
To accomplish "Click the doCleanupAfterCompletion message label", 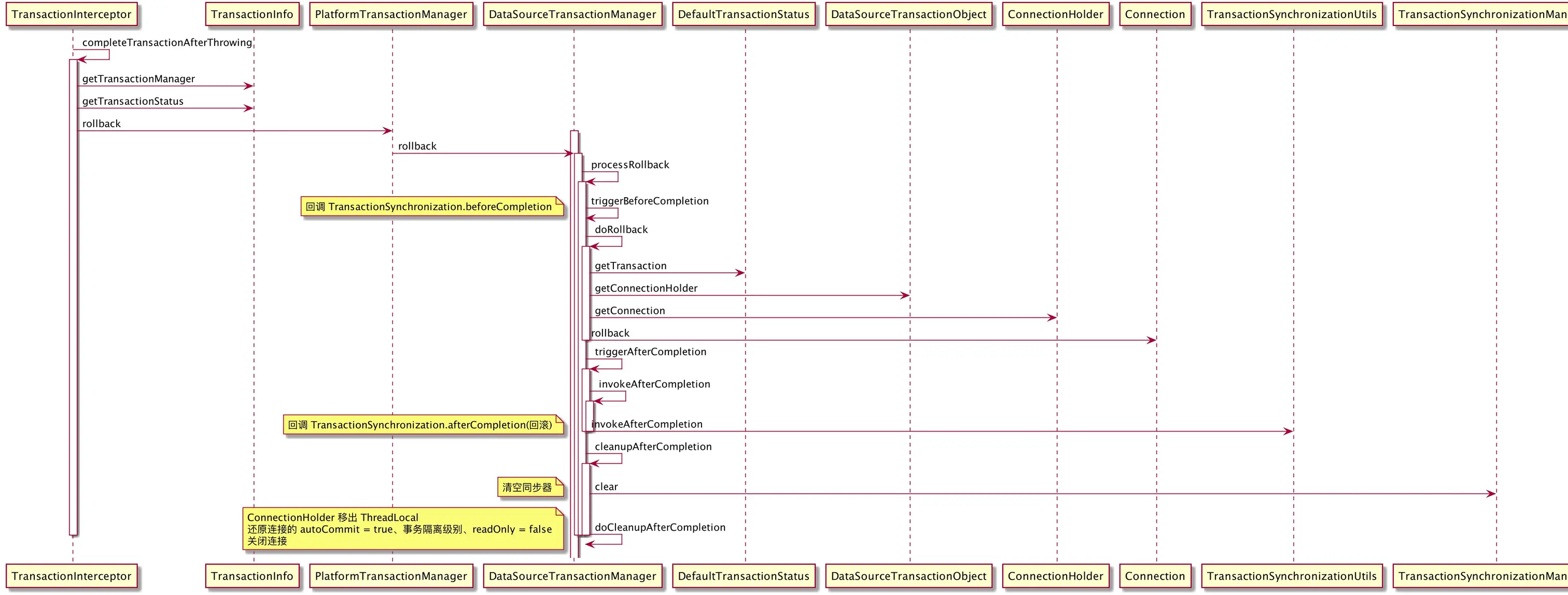I will [x=660, y=528].
